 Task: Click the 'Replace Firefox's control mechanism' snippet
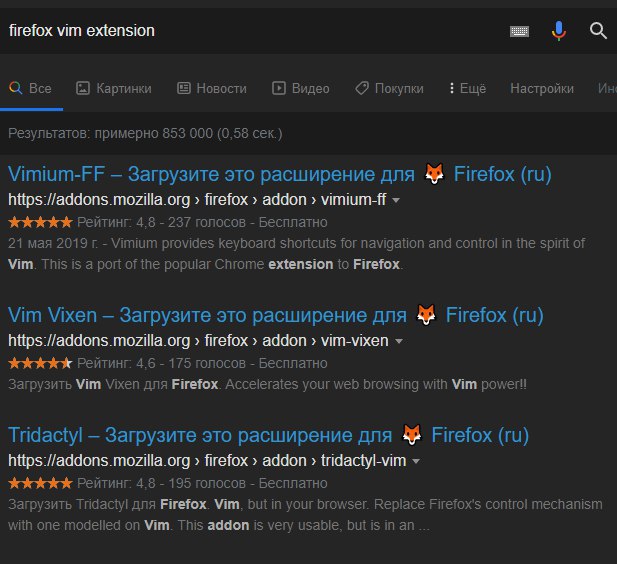pyautogui.click(x=305, y=514)
